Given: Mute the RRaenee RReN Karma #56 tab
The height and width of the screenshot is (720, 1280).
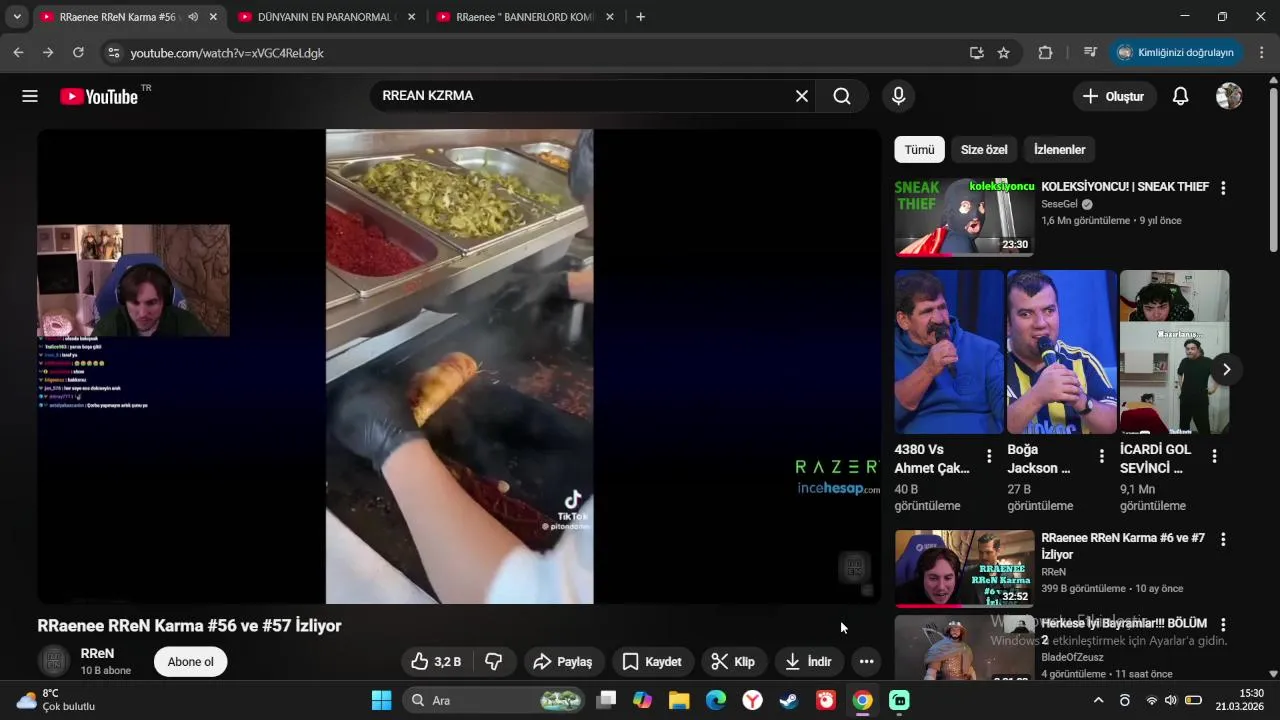Looking at the screenshot, I should [x=193, y=17].
